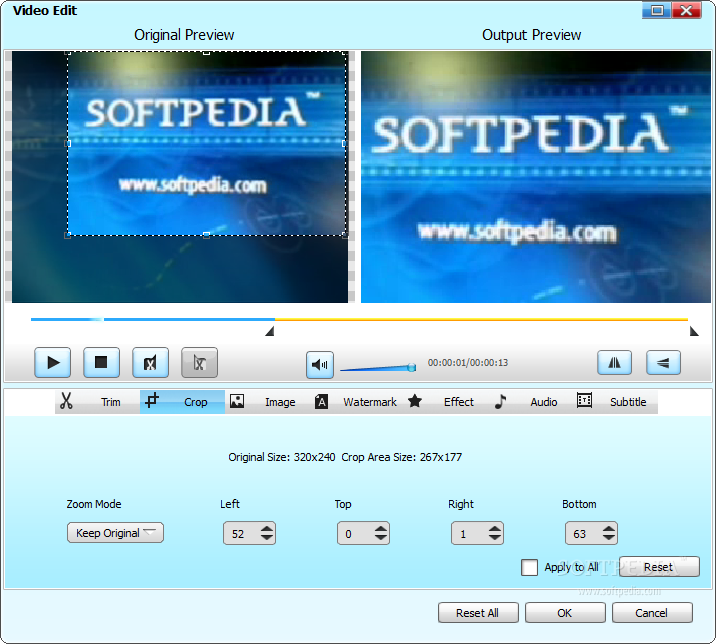The height and width of the screenshot is (644, 716).
Task: Flip the video horizontally
Action: pos(615,363)
